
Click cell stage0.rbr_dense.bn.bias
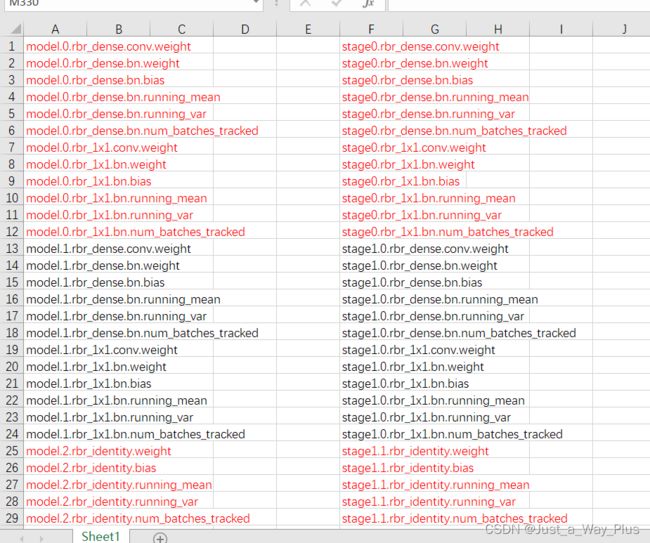coord(407,80)
